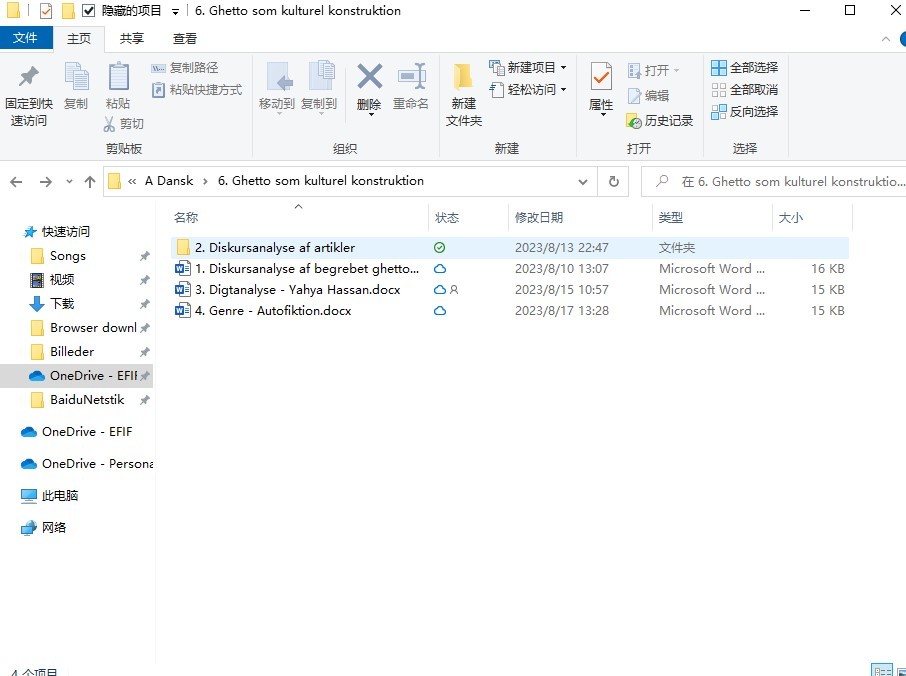The height and width of the screenshot is (676, 906).
Task: Click Paste shortcut (粘贴快捷方式)
Action: [x=197, y=90]
